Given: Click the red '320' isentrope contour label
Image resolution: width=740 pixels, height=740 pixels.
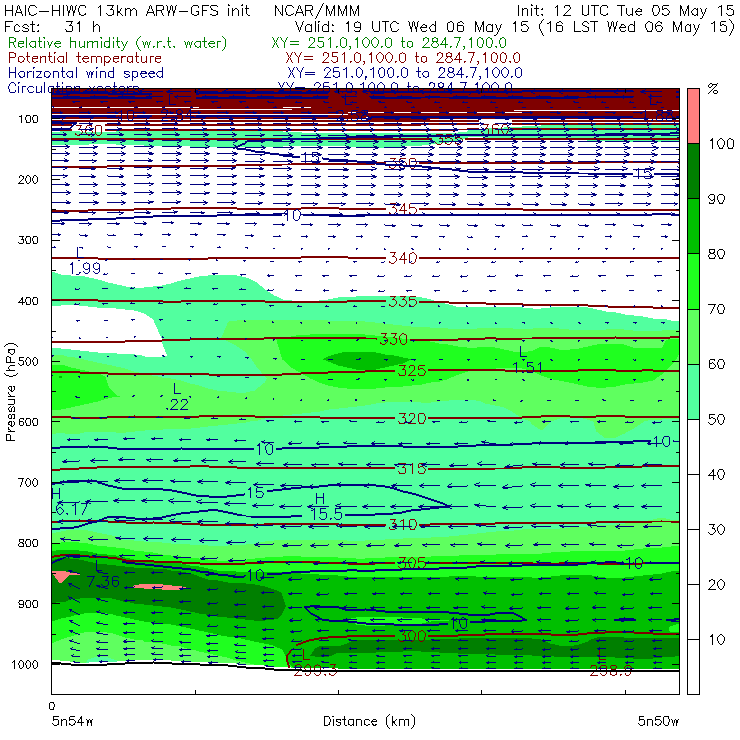Looking at the screenshot, I should point(412,418).
